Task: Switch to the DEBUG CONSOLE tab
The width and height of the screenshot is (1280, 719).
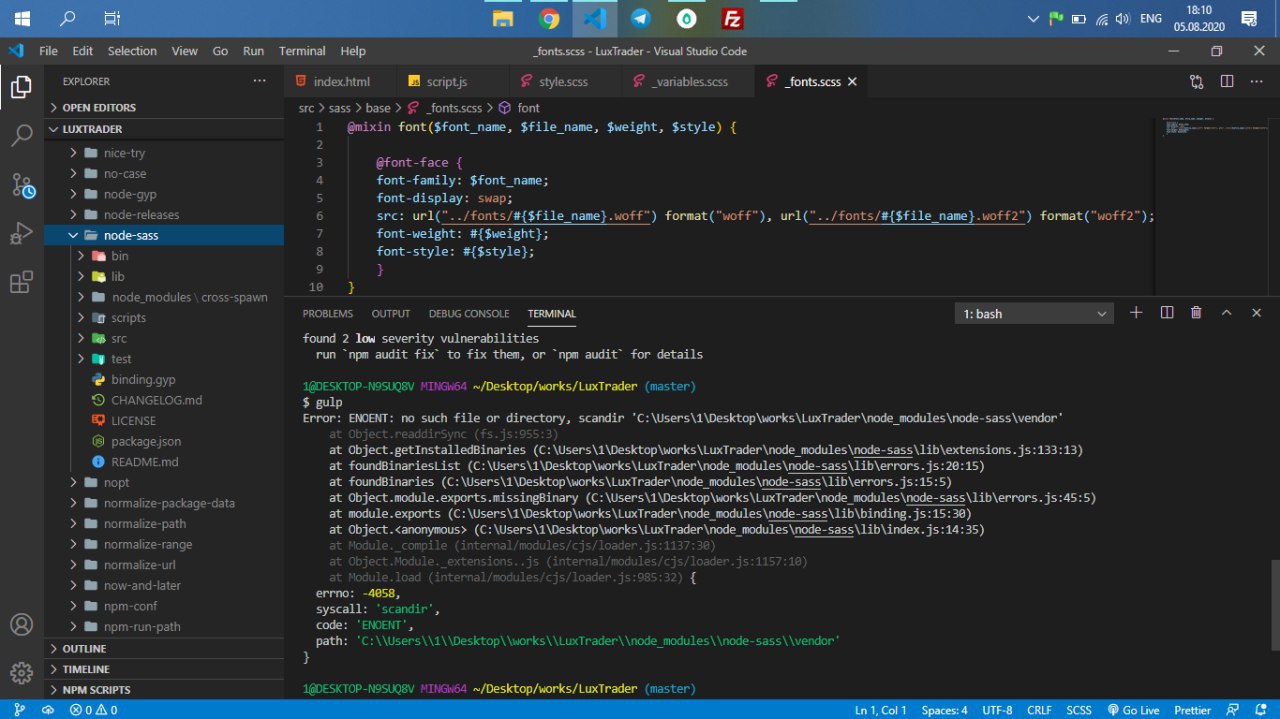Action: tap(469, 314)
